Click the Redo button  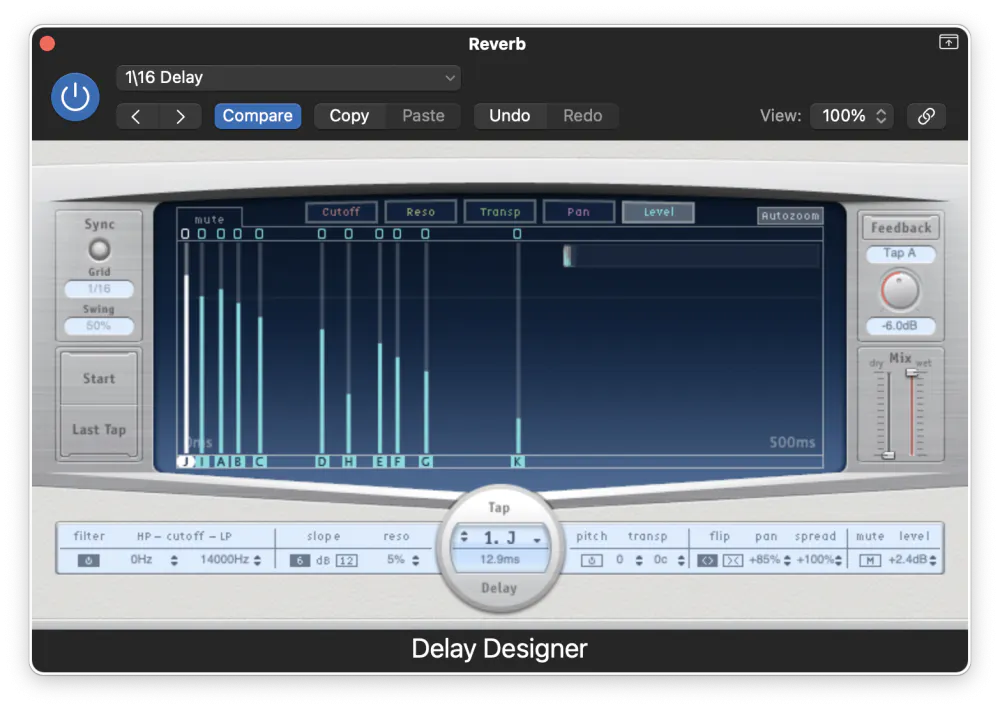coord(582,116)
